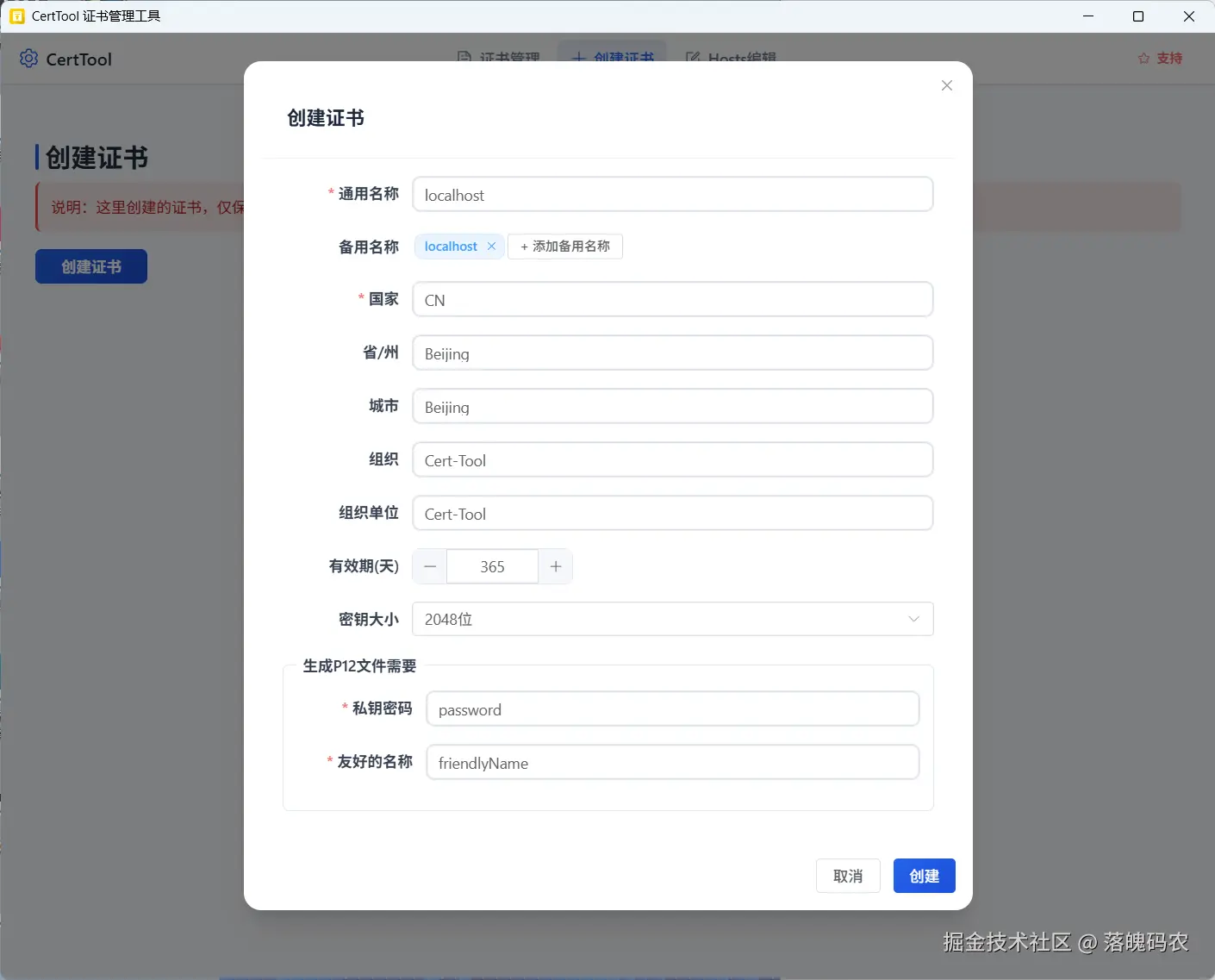The height and width of the screenshot is (980, 1215).
Task: Click the 城市 input field
Action: tap(673, 407)
